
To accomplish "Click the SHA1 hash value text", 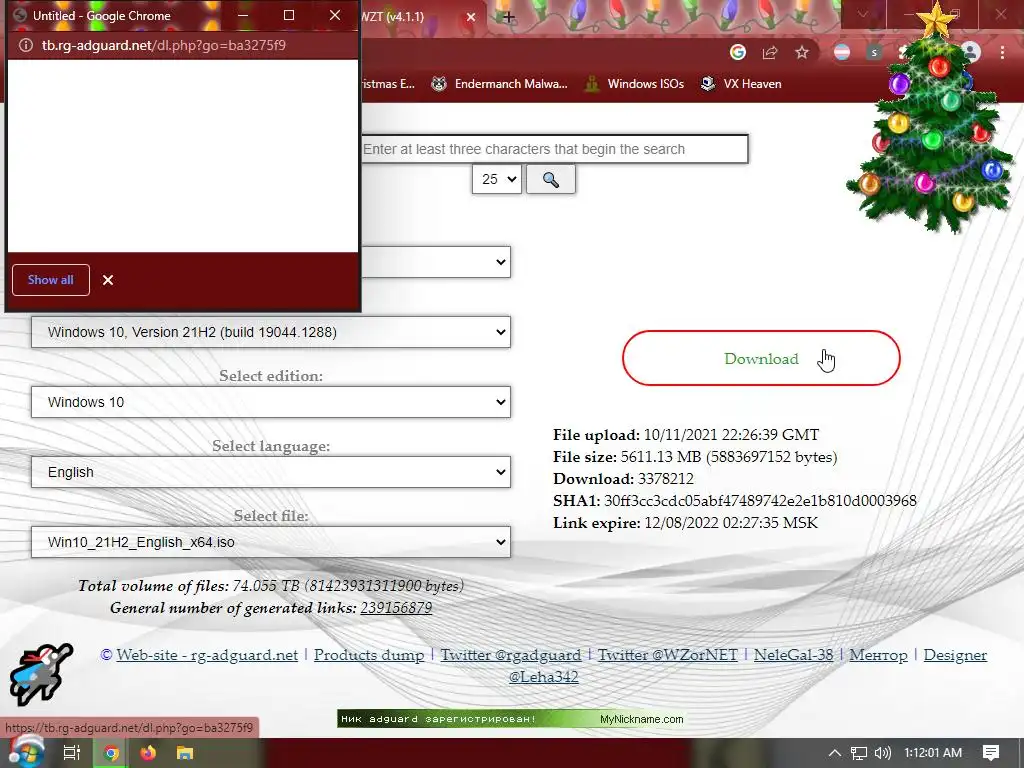I will (x=760, y=501).
